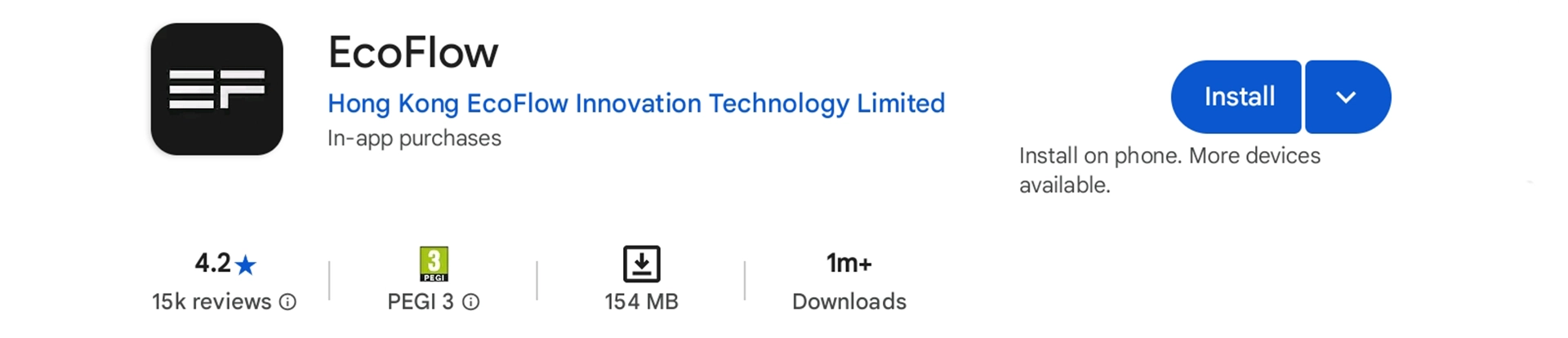Click the download size arrow icon
The width and height of the screenshot is (1568, 338).
641,264
